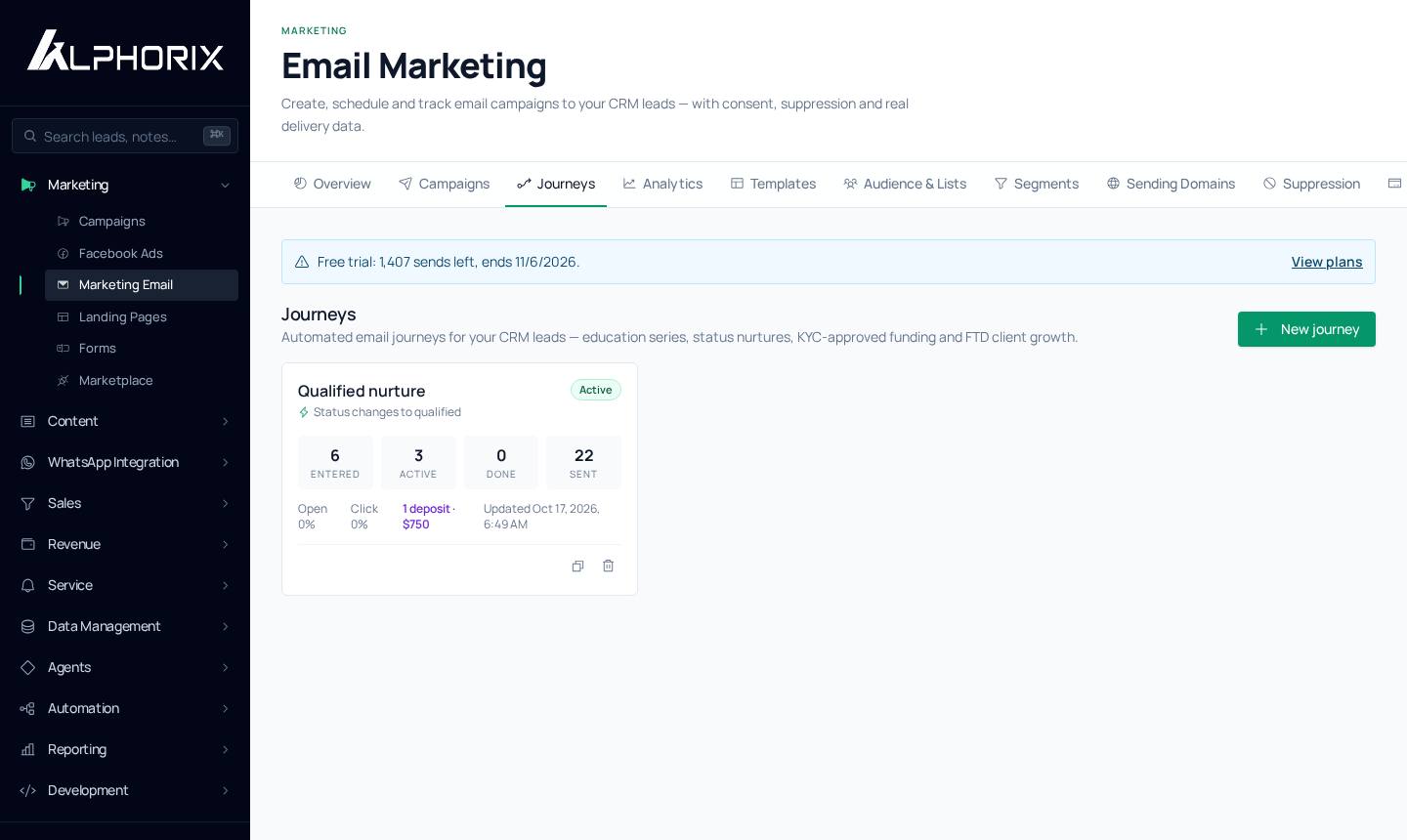Screen dimensions: 1407x840
Task: Click the Data Management database icon
Action: click(x=28, y=626)
